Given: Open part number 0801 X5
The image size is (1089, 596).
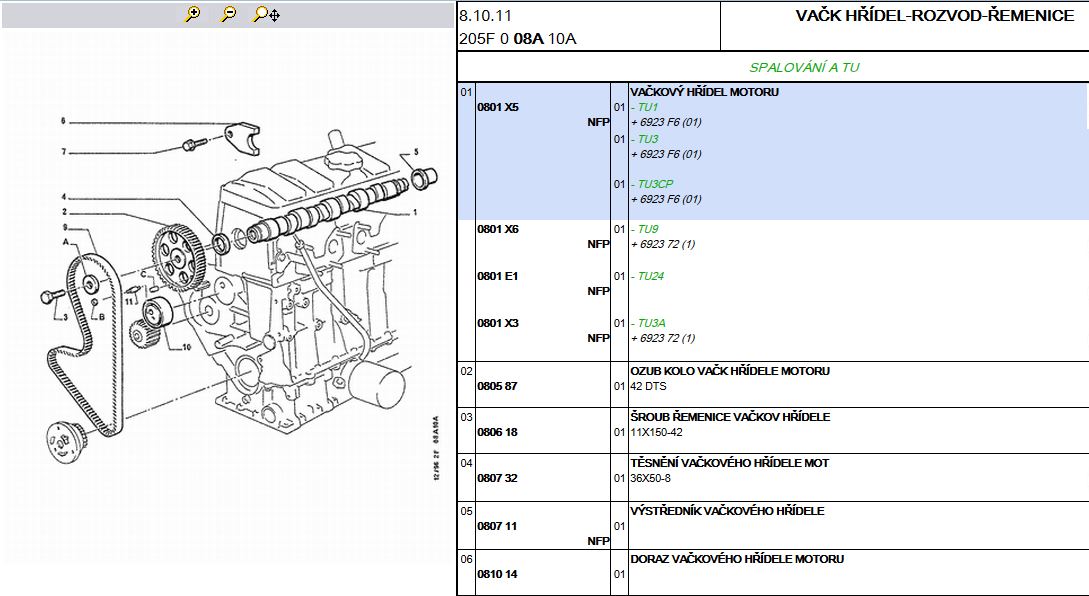Looking at the screenshot, I should [498, 107].
